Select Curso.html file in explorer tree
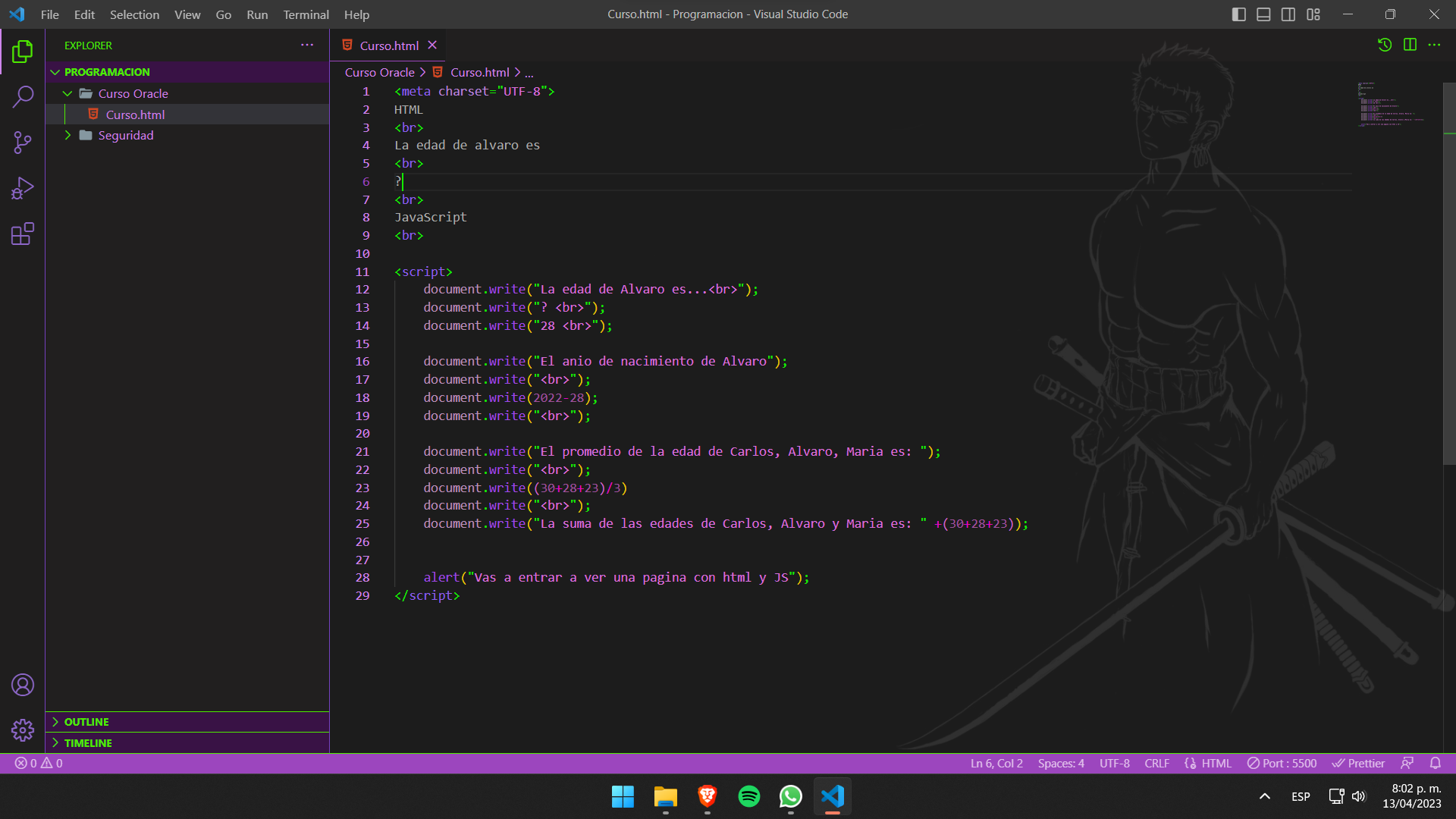The image size is (1456, 819). (187, 115)
